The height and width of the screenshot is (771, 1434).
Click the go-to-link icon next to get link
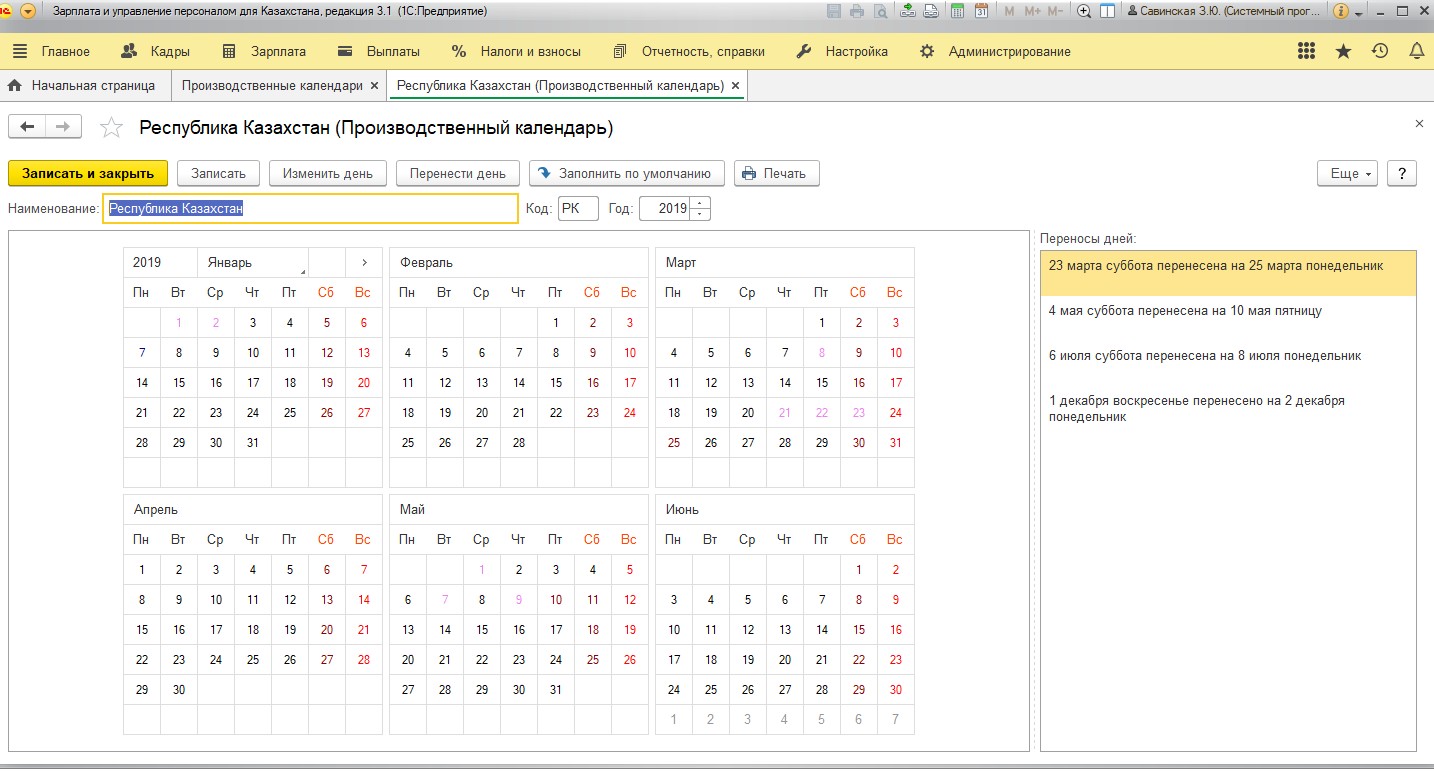point(930,11)
